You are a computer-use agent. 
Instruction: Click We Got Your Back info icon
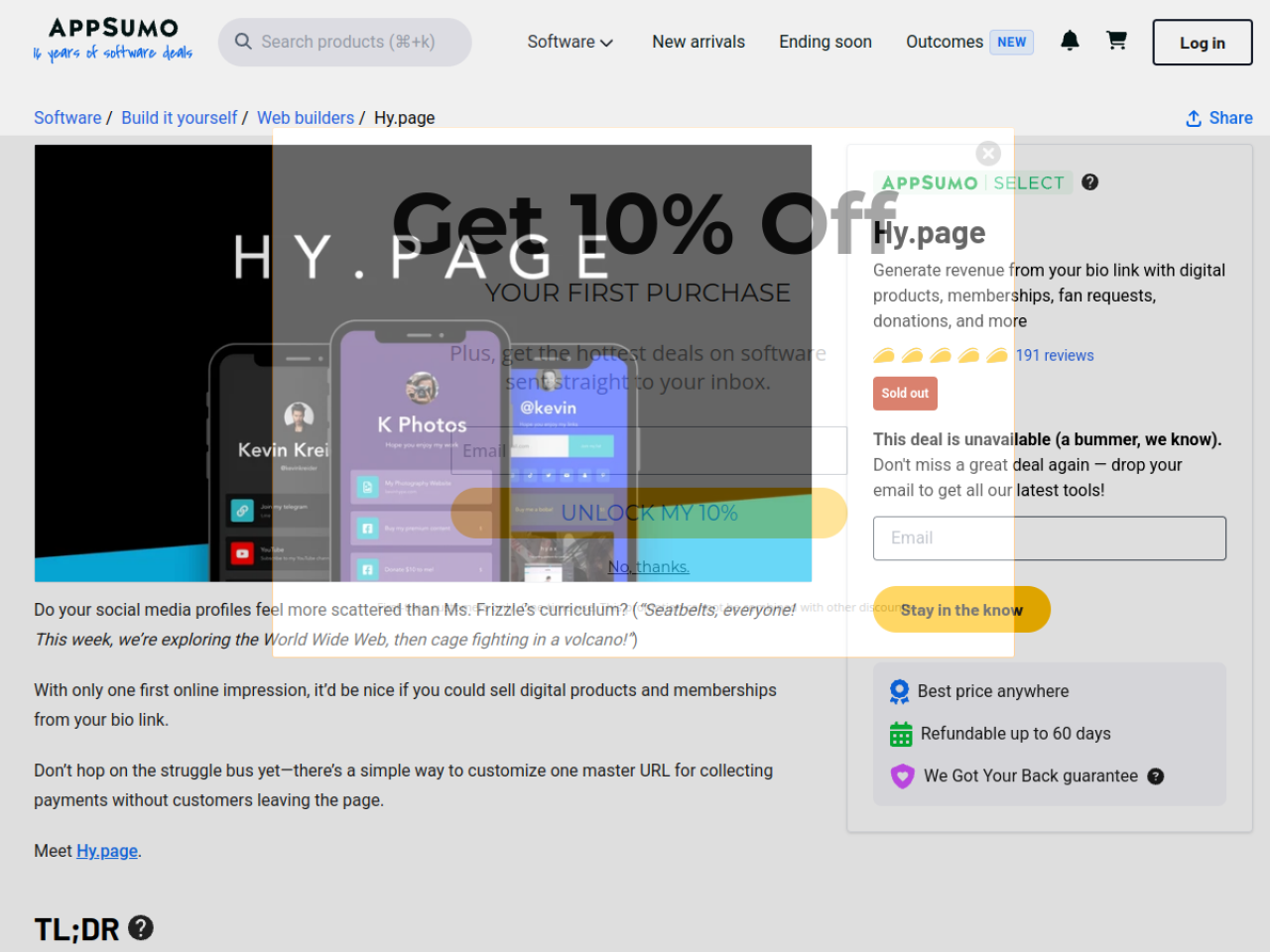point(1156,776)
